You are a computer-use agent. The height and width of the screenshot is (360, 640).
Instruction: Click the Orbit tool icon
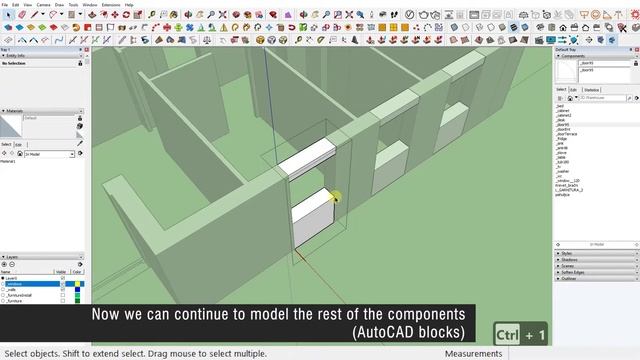click(188, 15)
